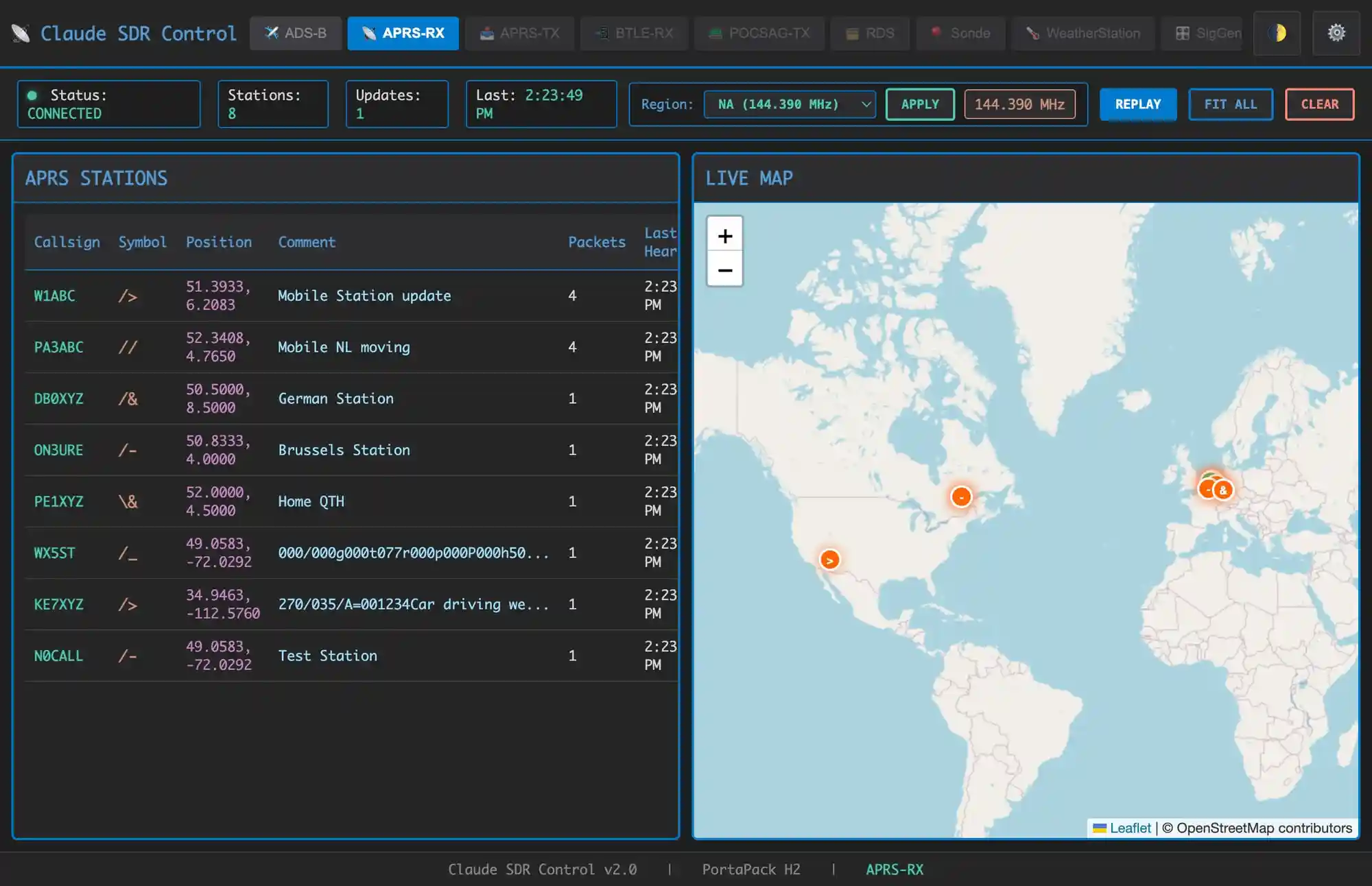Open the Leaflet attribution link
The height and width of the screenshot is (886, 1372).
click(x=1130, y=828)
